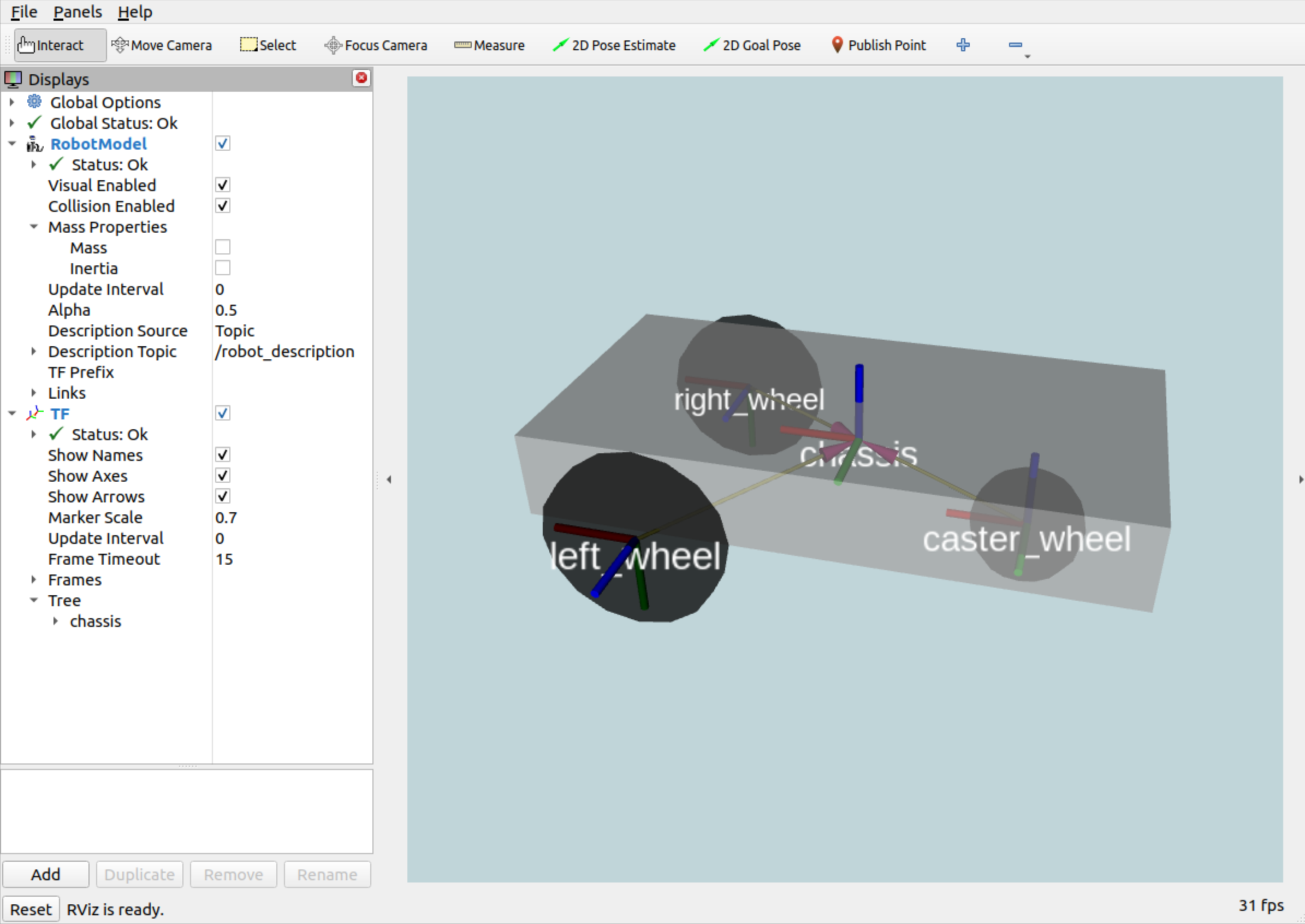Choose the Select tool
The width and height of the screenshot is (1305, 924).
(268, 45)
